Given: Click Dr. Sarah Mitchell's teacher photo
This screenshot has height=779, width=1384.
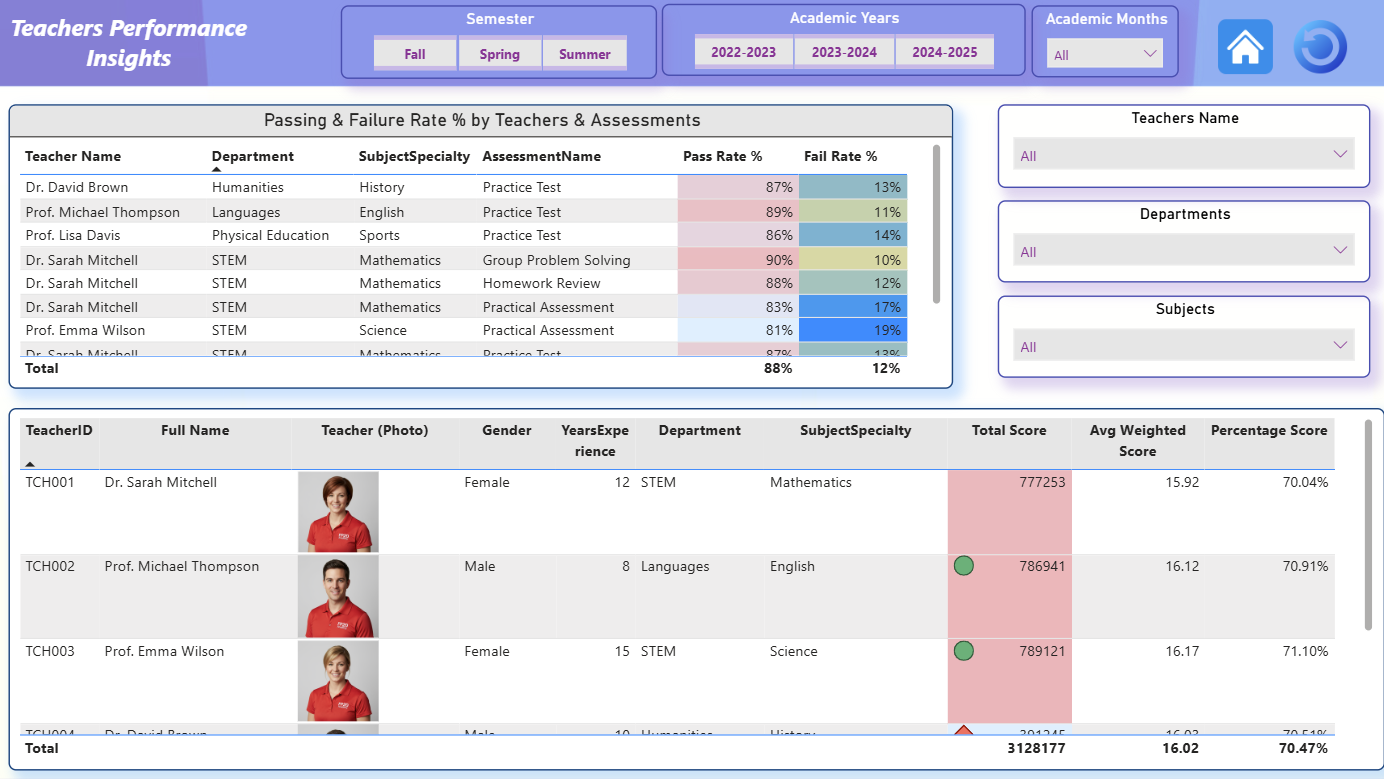Looking at the screenshot, I should 338,512.
